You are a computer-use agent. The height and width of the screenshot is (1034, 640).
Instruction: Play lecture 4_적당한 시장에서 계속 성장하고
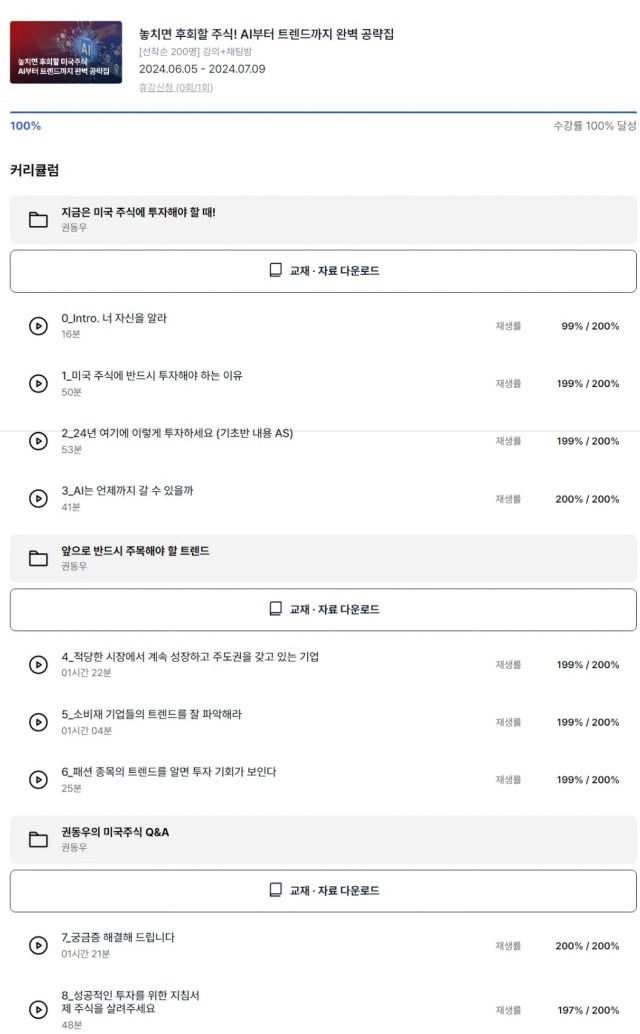[x=38, y=665]
